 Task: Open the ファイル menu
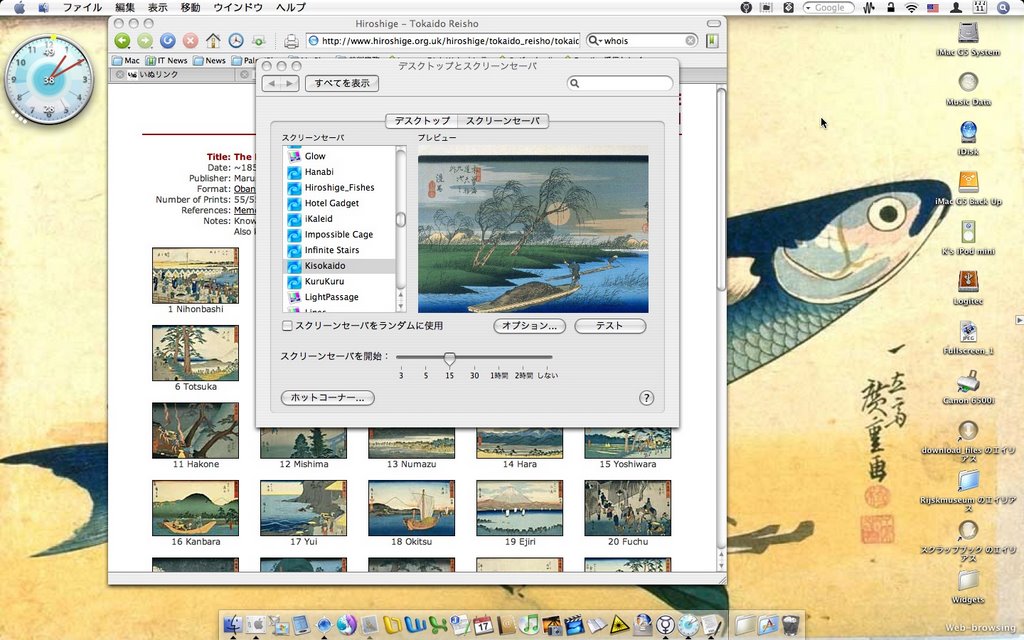tap(82, 7)
